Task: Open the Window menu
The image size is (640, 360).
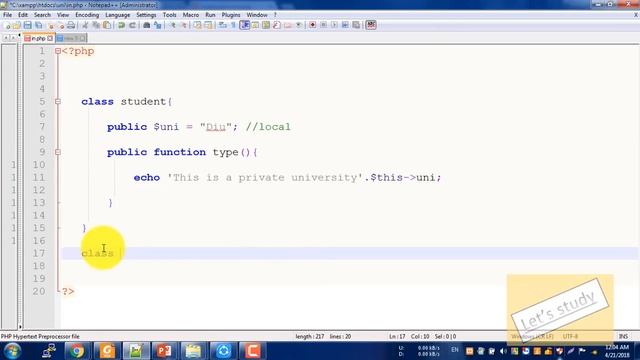Action: point(257,15)
